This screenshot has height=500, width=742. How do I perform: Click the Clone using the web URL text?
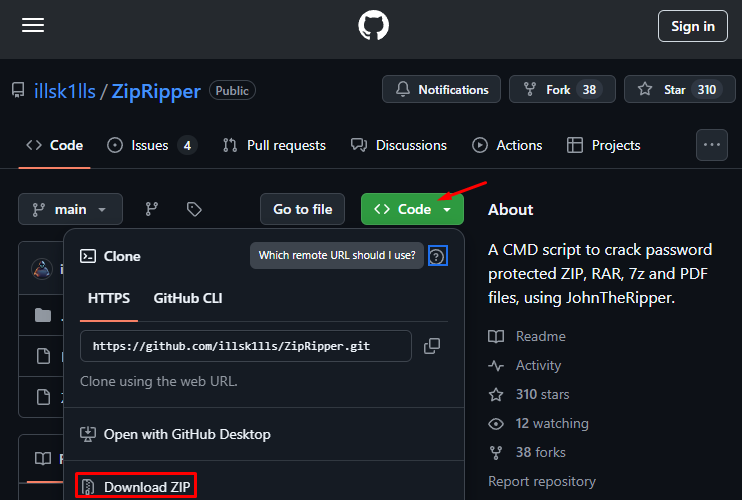point(159,381)
